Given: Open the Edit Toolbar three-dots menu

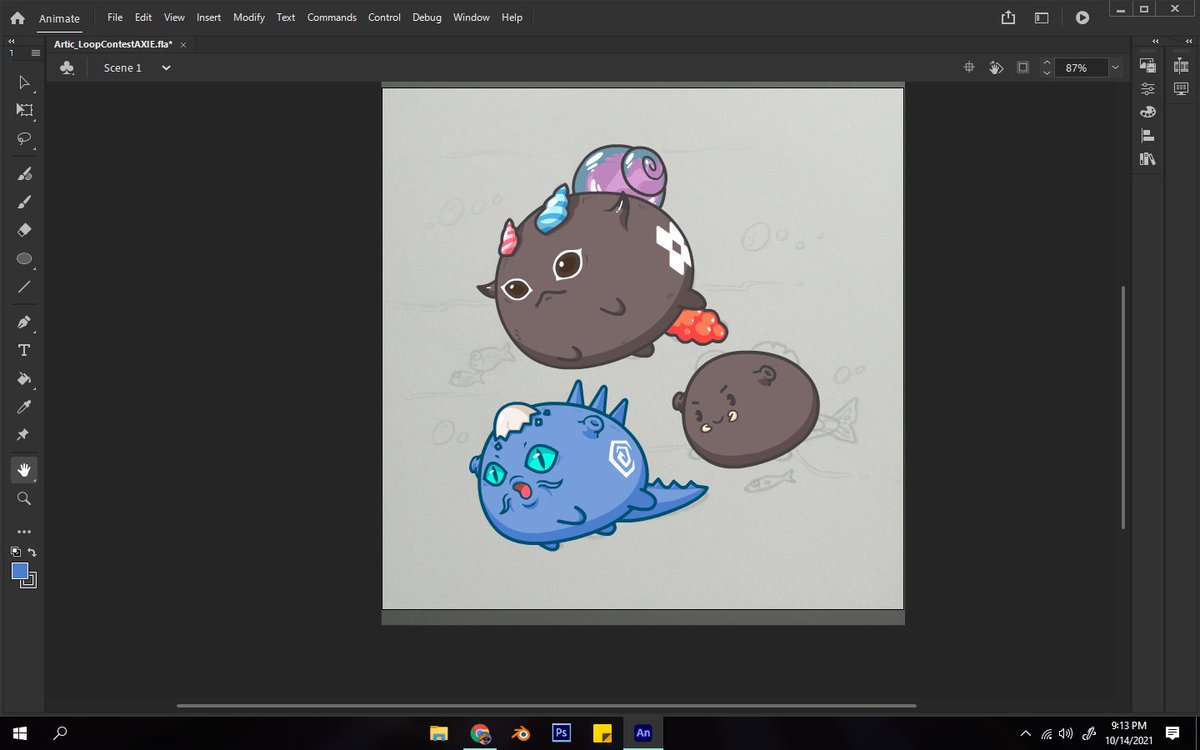Looking at the screenshot, I should (x=25, y=532).
